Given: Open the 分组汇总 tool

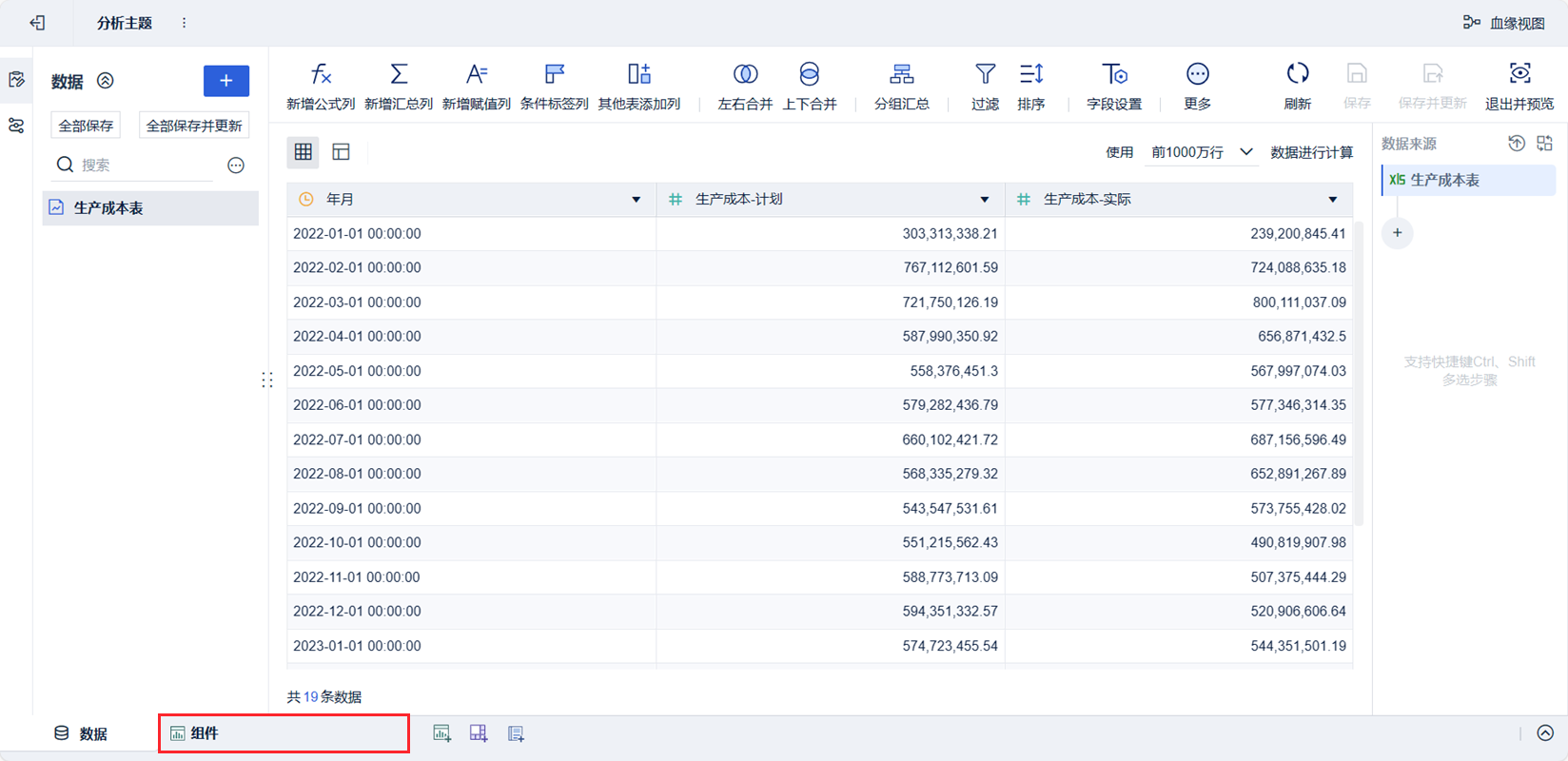Looking at the screenshot, I should [x=902, y=87].
